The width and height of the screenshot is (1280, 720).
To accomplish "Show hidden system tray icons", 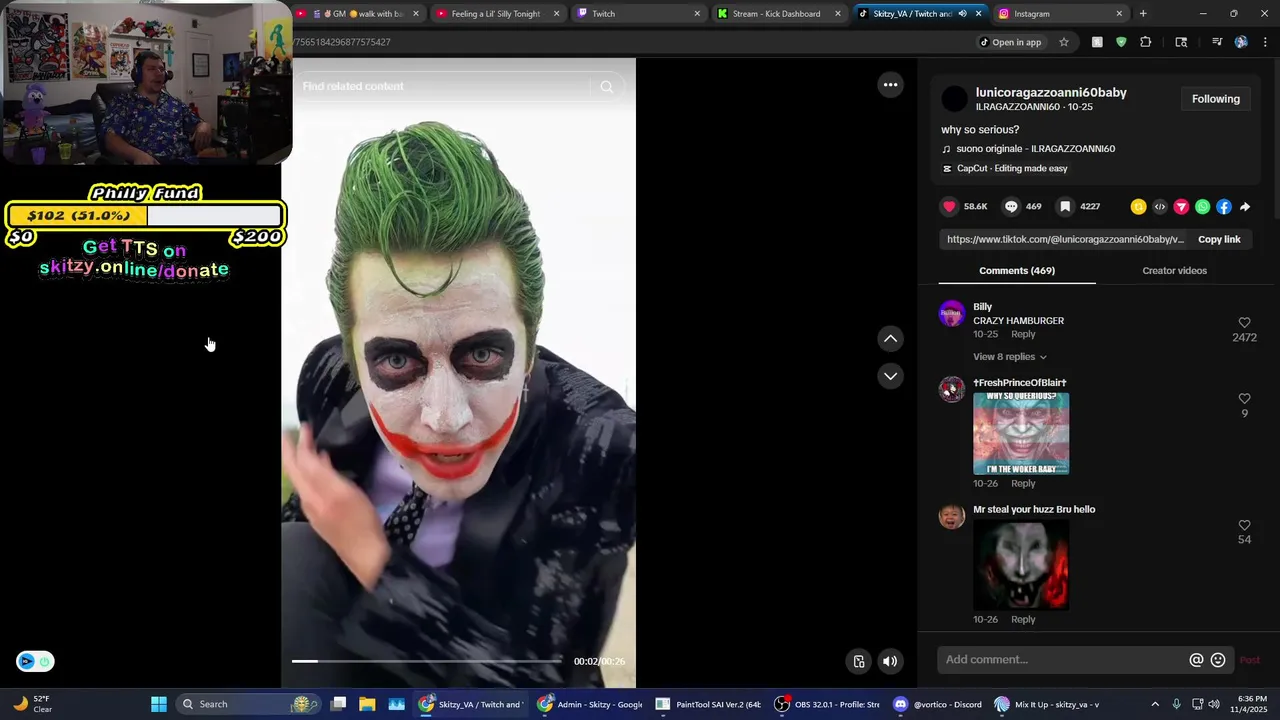I will pyautogui.click(x=1155, y=704).
